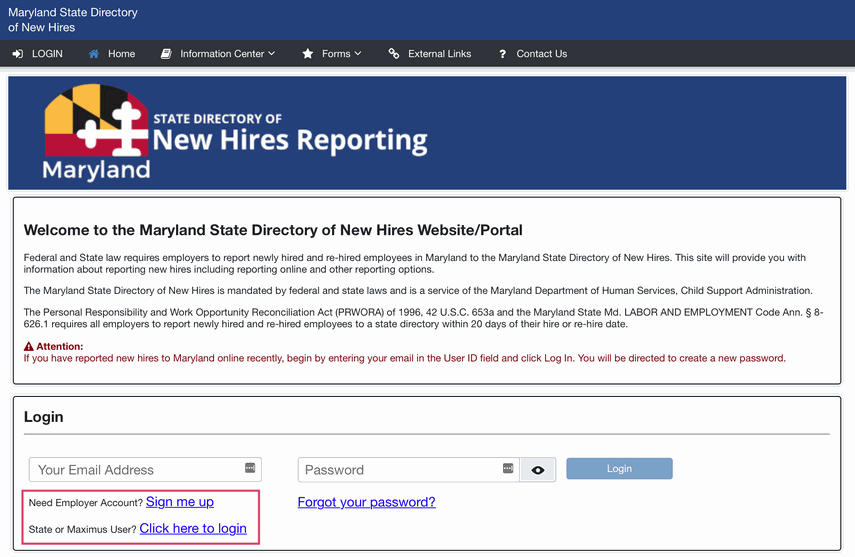Click the Home house icon
This screenshot has height=557, width=855.
94,54
